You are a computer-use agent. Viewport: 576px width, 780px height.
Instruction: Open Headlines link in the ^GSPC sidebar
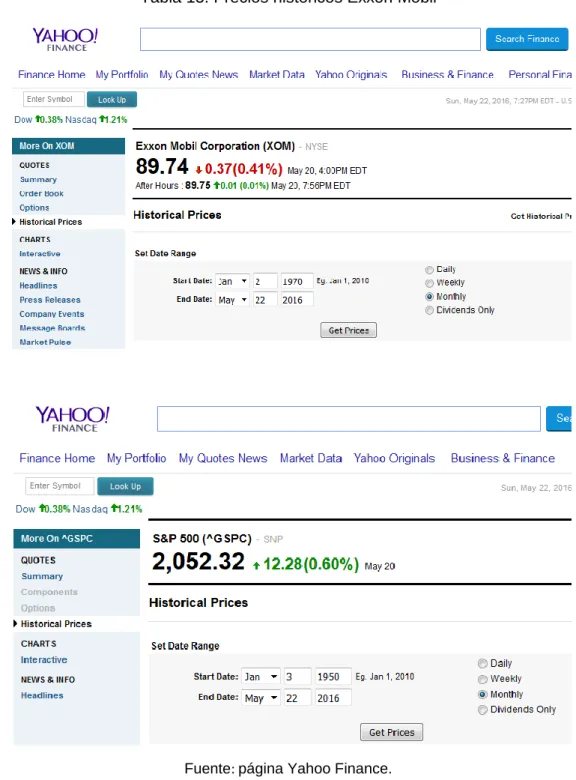tap(42, 695)
